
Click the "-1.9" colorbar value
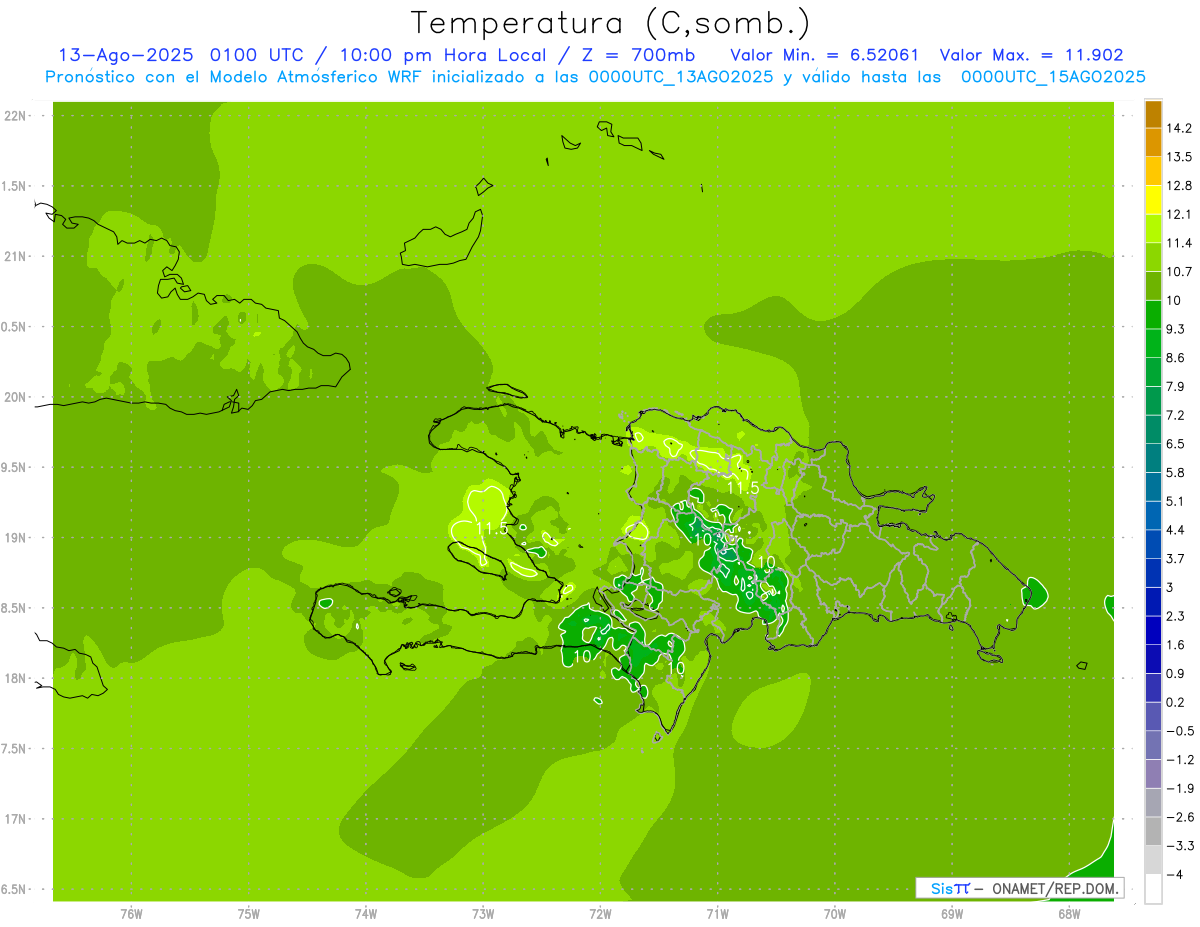(1178, 788)
